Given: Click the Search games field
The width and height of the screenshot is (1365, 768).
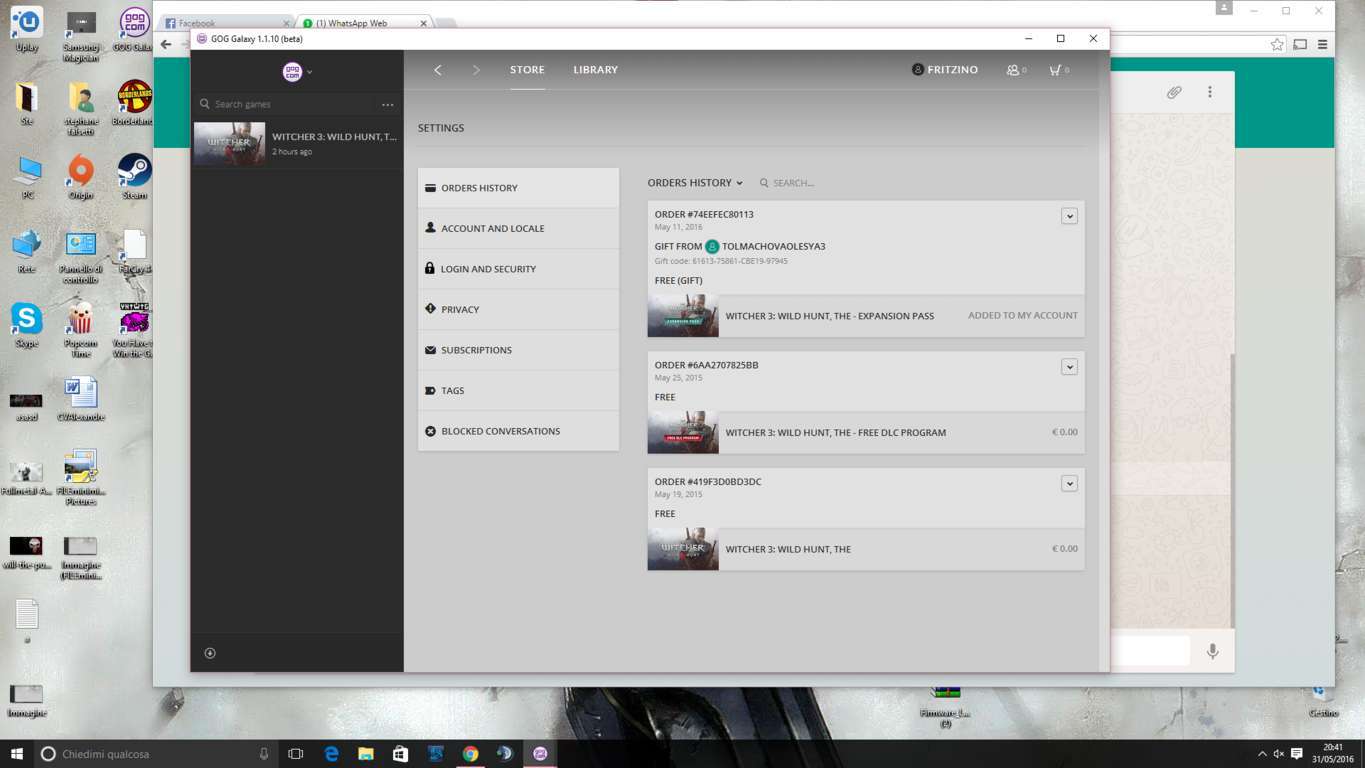Looking at the screenshot, I should [x=285, y=104].
